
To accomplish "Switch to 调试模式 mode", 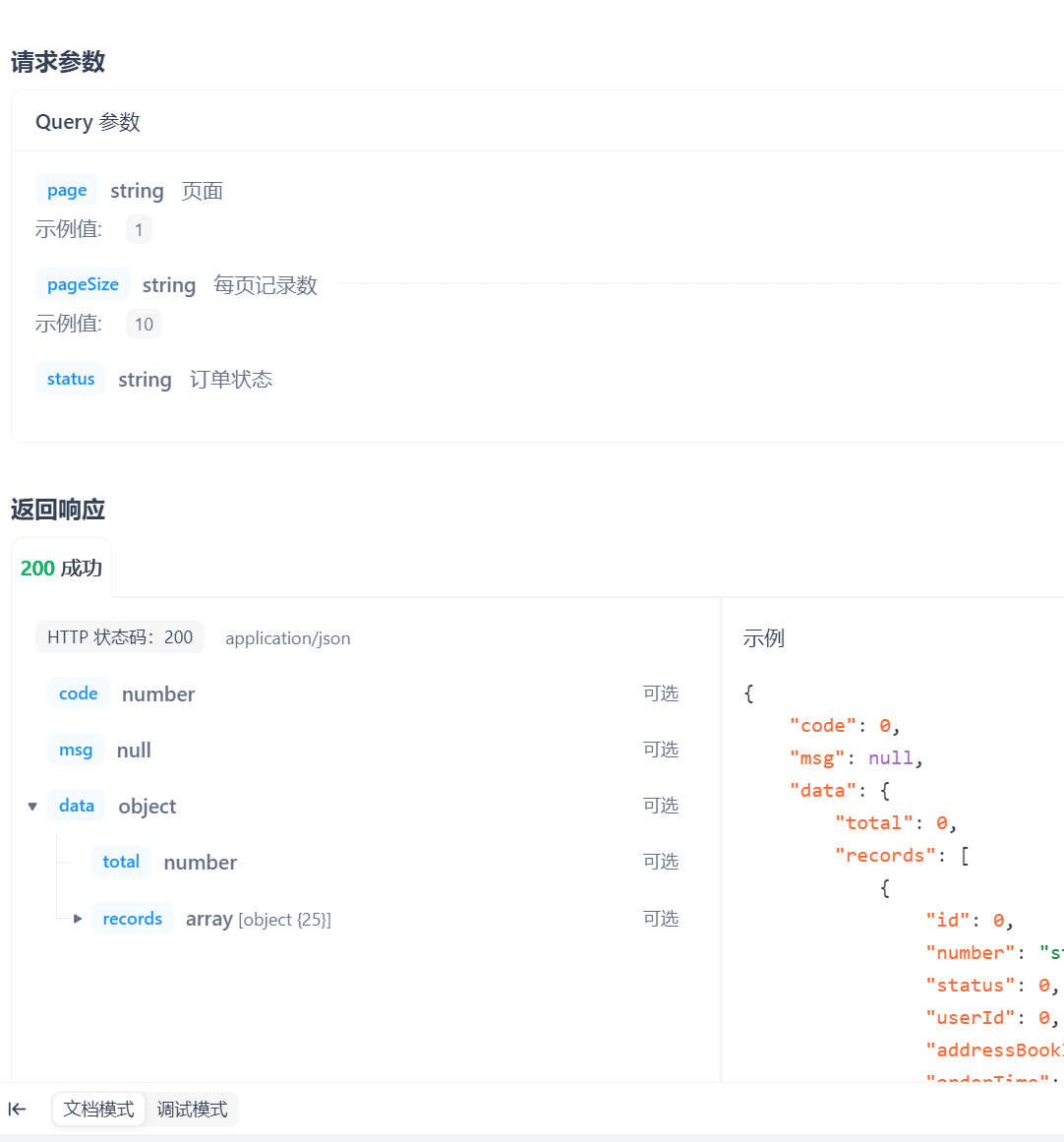I will pos(193,1109).
